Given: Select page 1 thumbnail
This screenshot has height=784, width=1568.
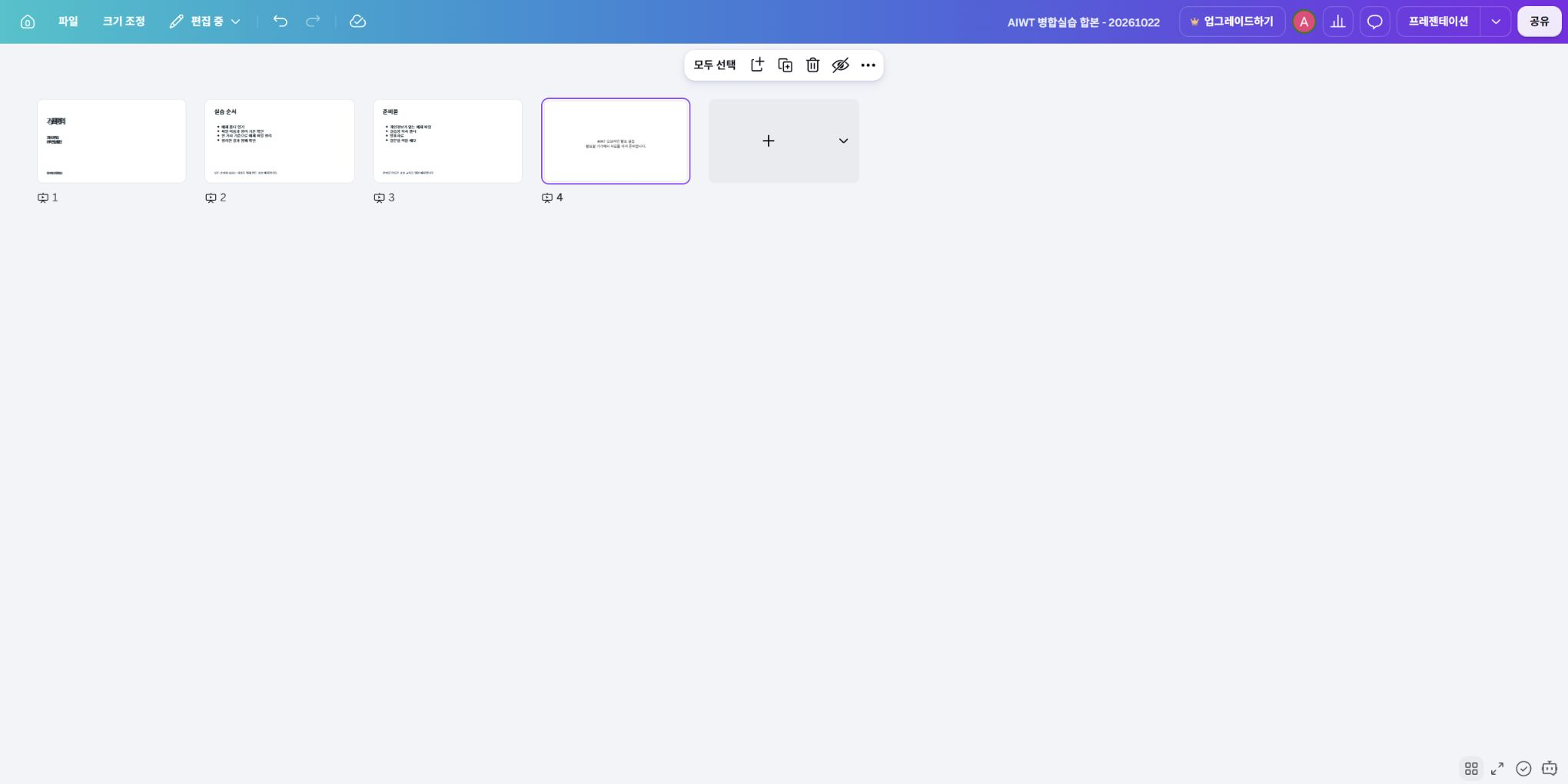Looking at the screenshot, I should pos(111,141).
